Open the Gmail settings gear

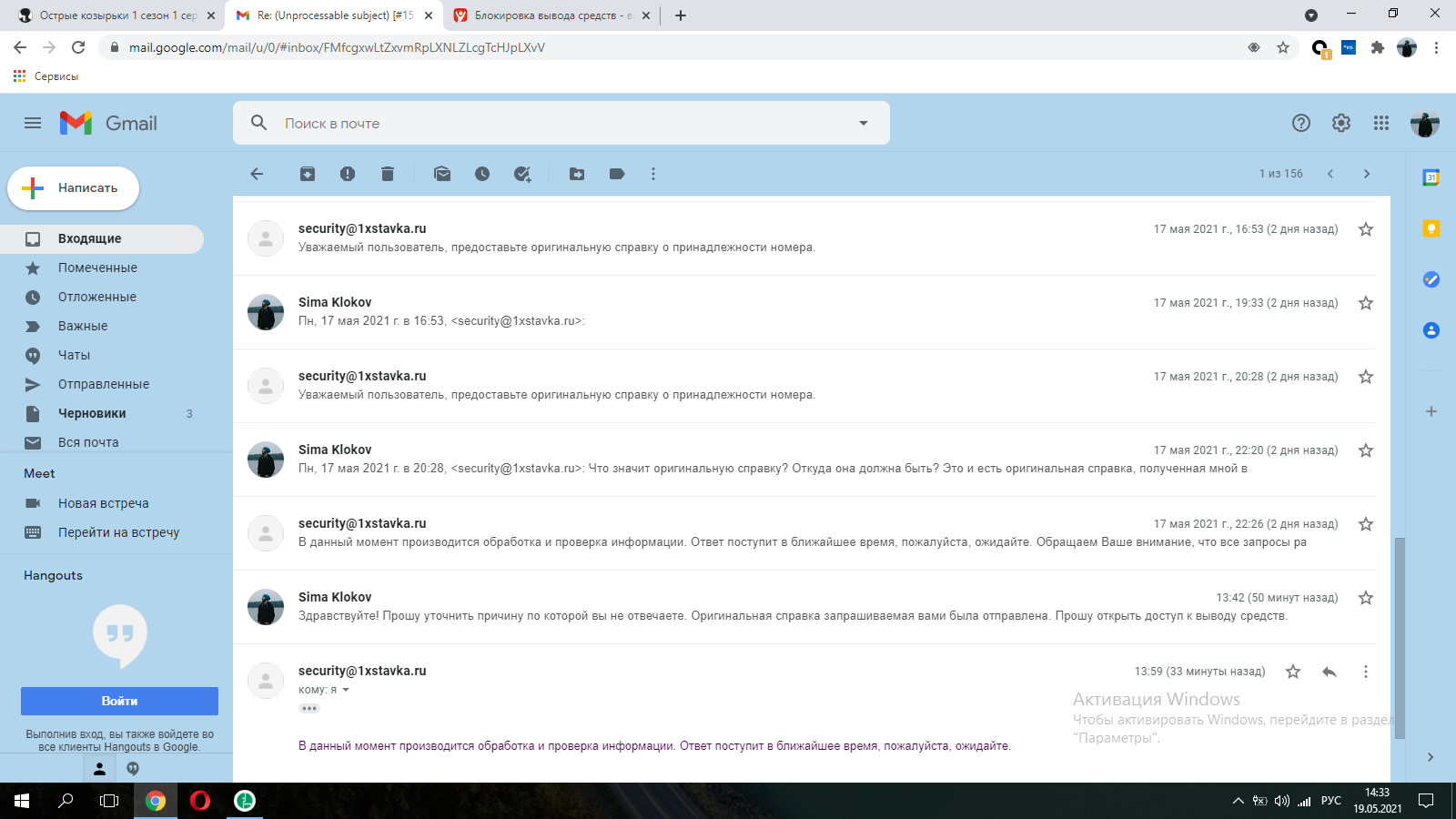1341,123
